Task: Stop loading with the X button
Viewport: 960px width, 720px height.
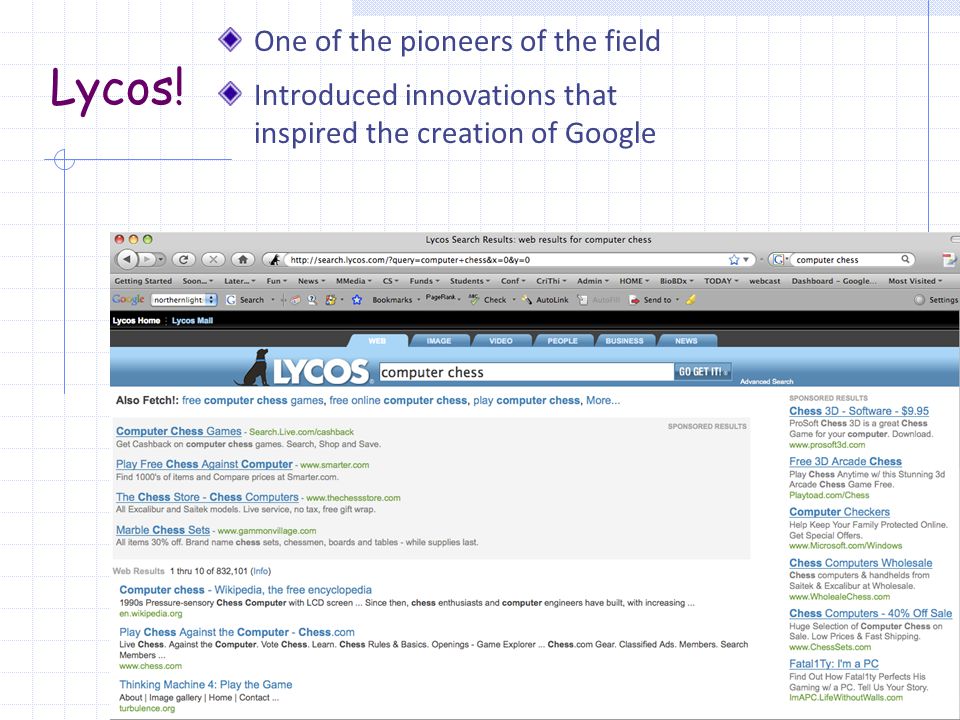Action: tap(213, 260)
